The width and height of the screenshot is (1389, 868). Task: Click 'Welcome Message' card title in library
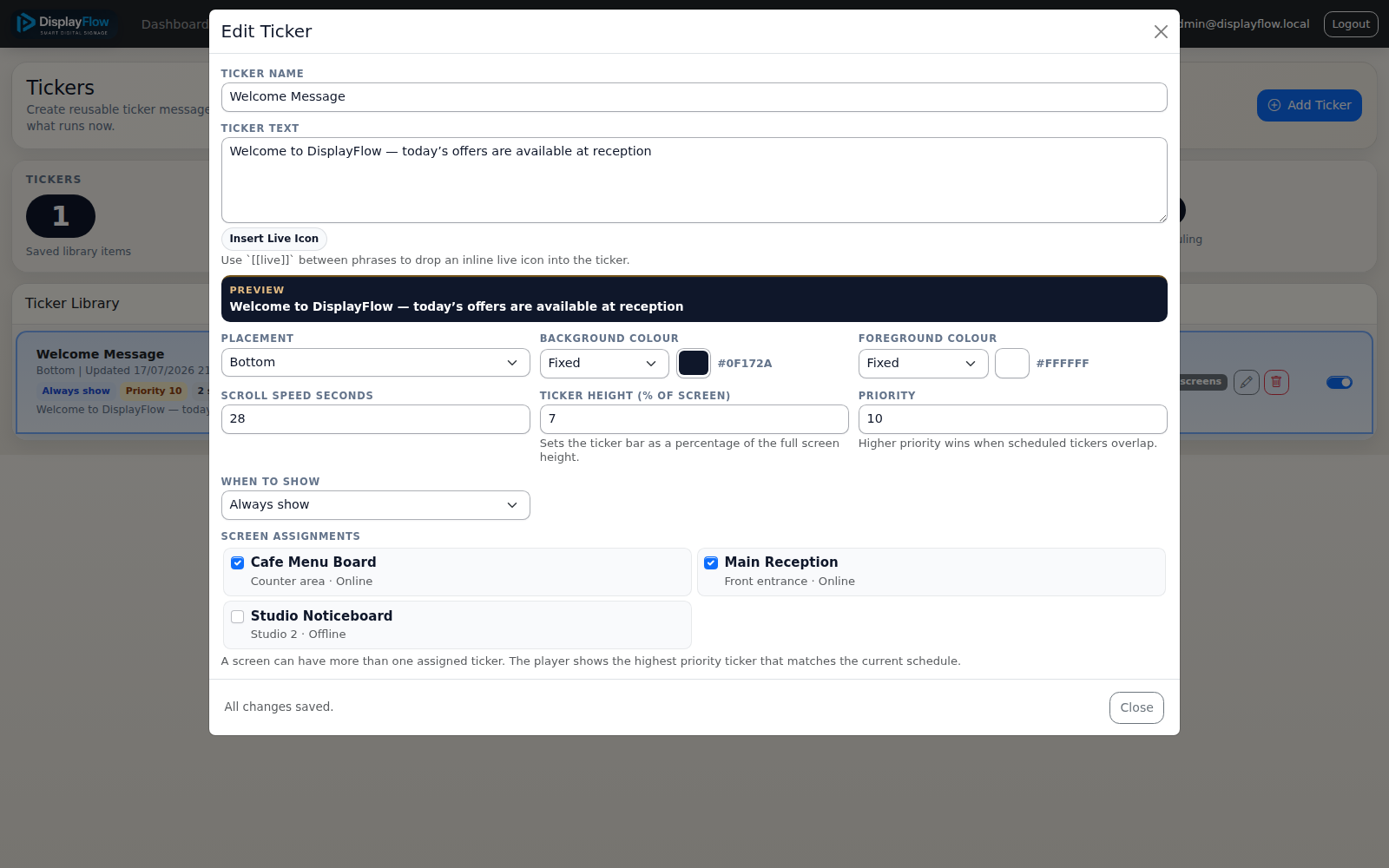[x=100, y=354]
